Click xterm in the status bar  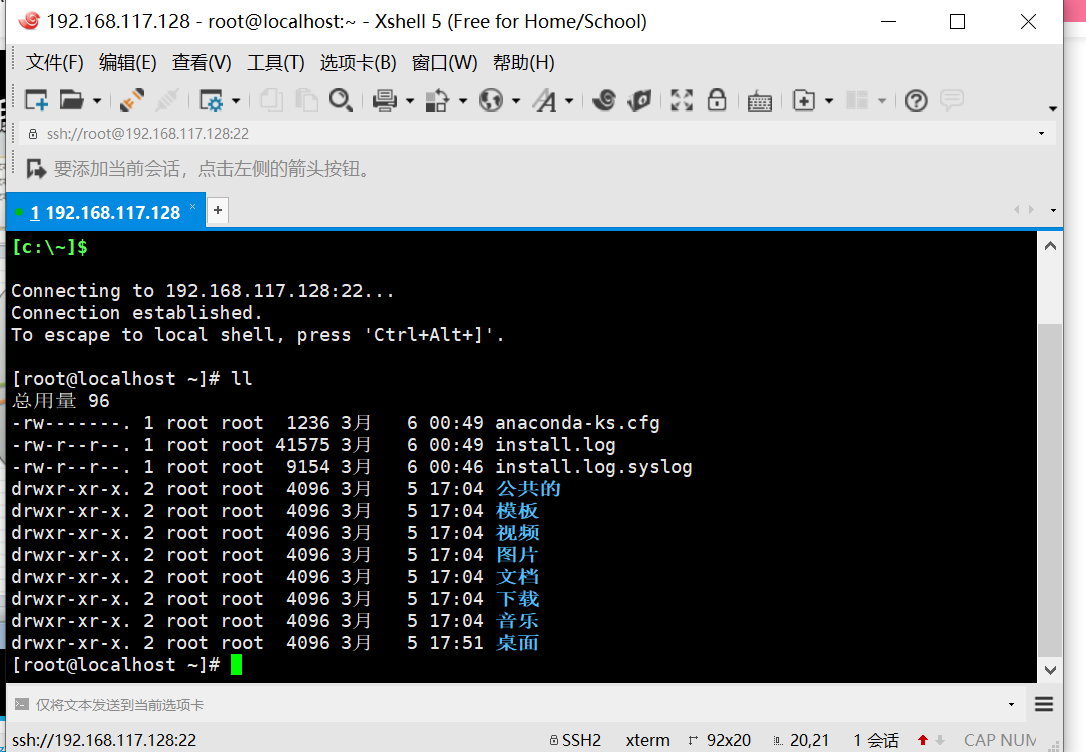(648, 740)
